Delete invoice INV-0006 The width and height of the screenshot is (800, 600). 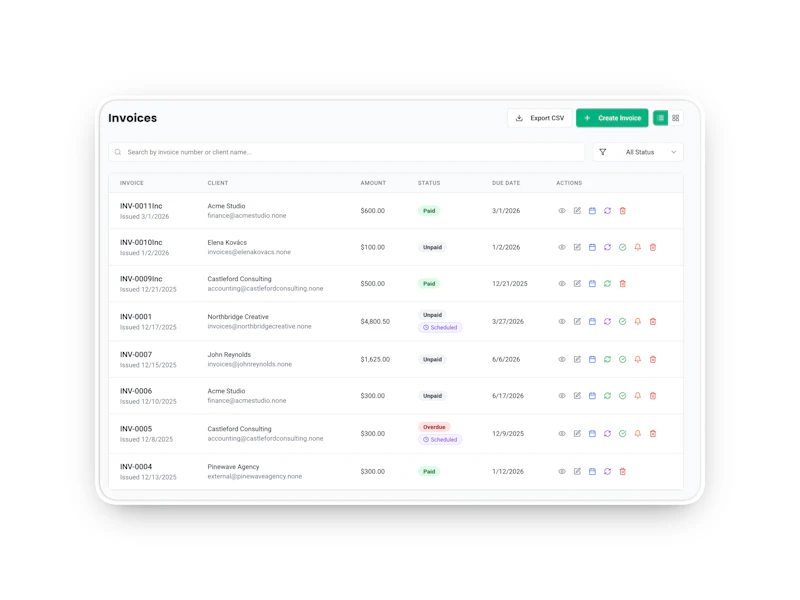pos(653,396)
